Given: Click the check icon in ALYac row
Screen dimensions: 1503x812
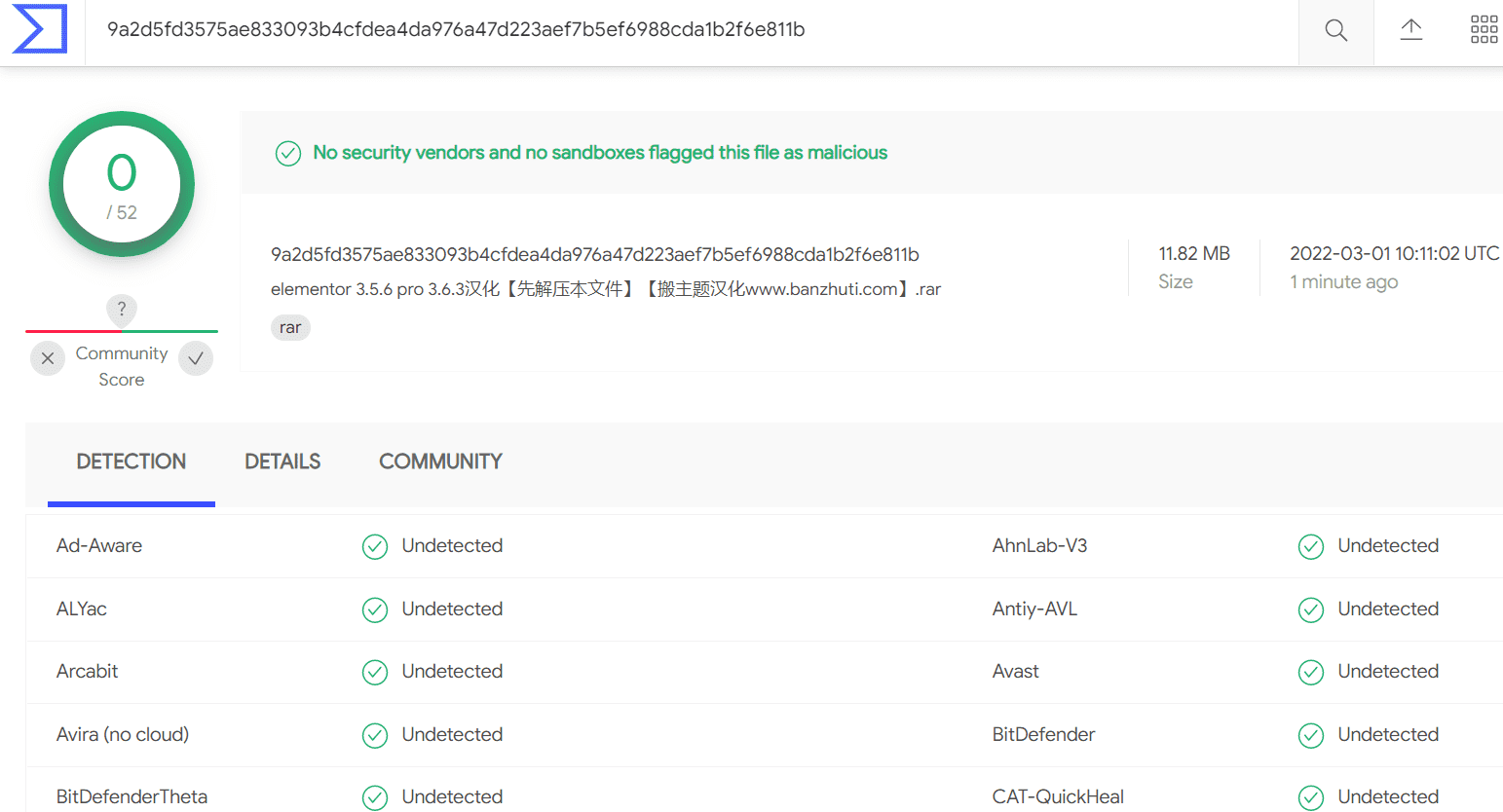Looking at the screenshot, I should [x=375, y=610].
